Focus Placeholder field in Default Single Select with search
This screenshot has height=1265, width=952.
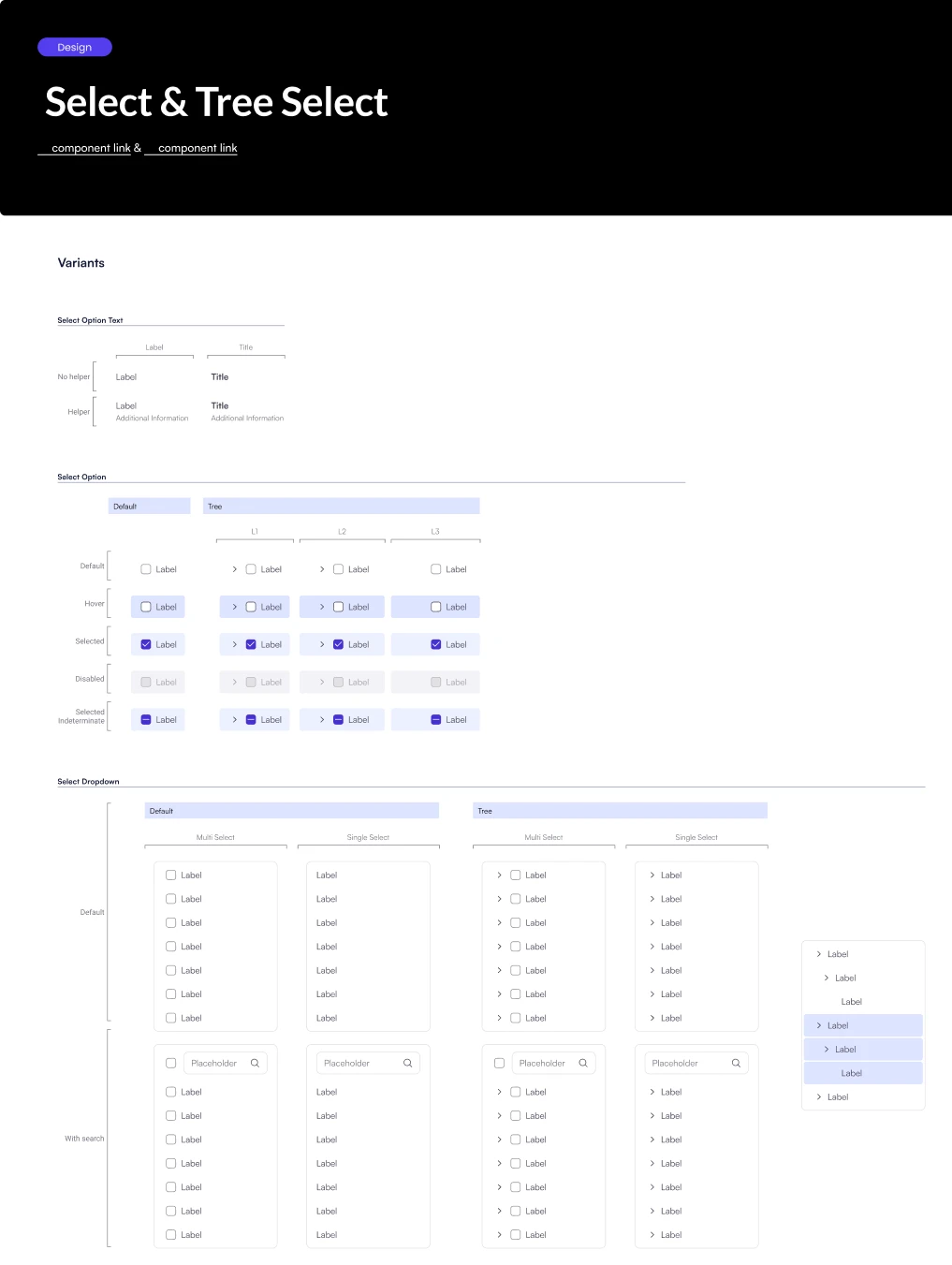368,1063
